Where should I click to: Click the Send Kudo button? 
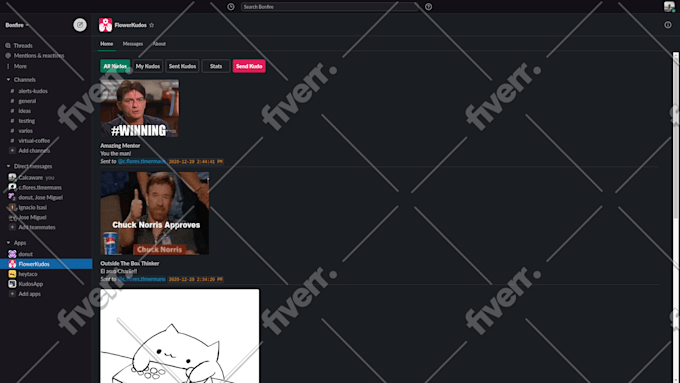pos(249,66)
